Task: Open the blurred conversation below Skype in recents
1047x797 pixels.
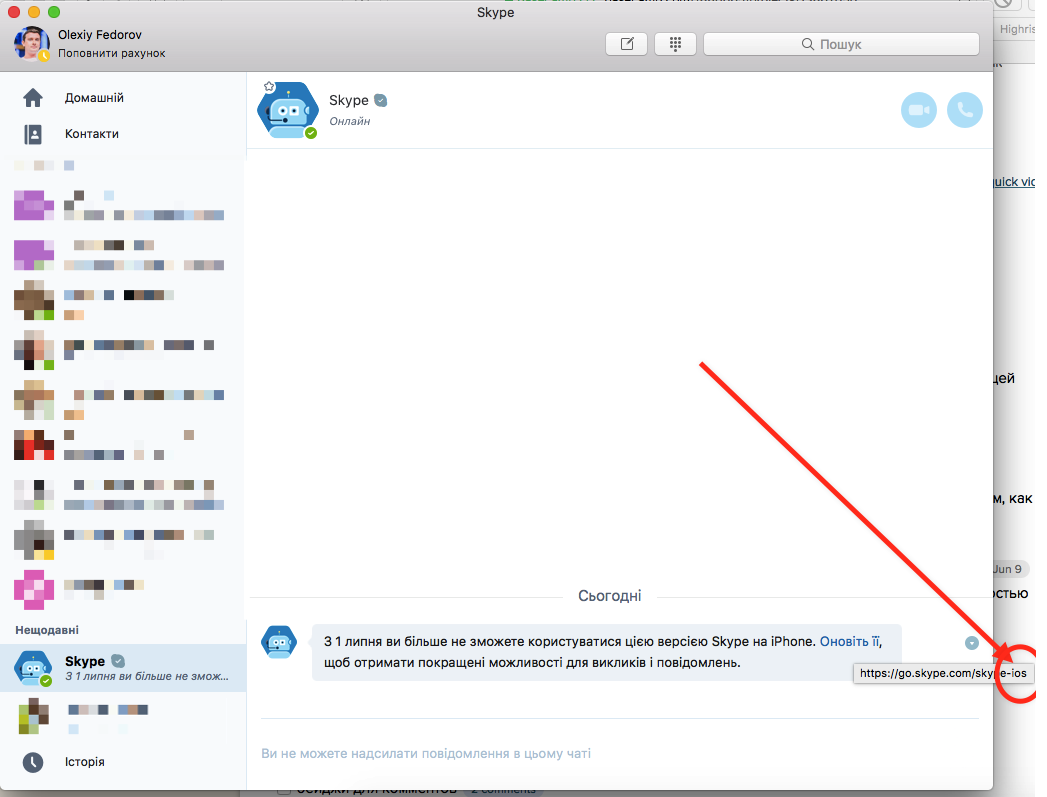Action: [x=124, y=716]
